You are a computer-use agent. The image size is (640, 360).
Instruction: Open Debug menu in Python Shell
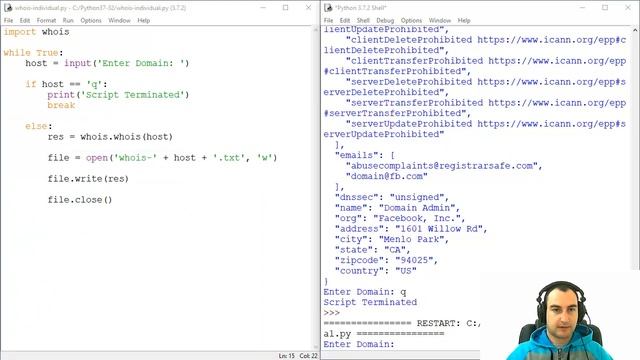pos(385,20)
